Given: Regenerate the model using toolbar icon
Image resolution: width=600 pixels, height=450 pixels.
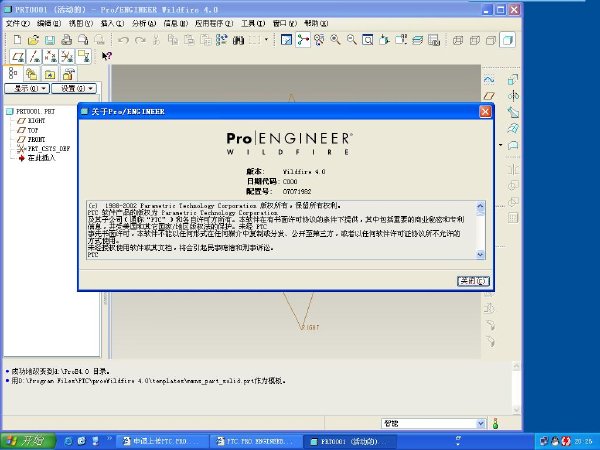Looking at the screenshot, I should coord(222,40).
